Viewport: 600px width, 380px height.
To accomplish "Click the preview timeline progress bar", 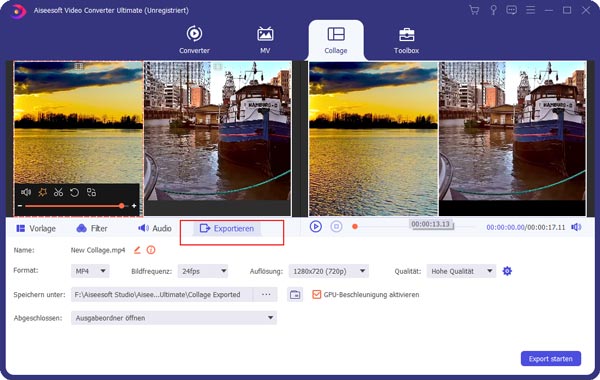I will (x=414, y=227).
